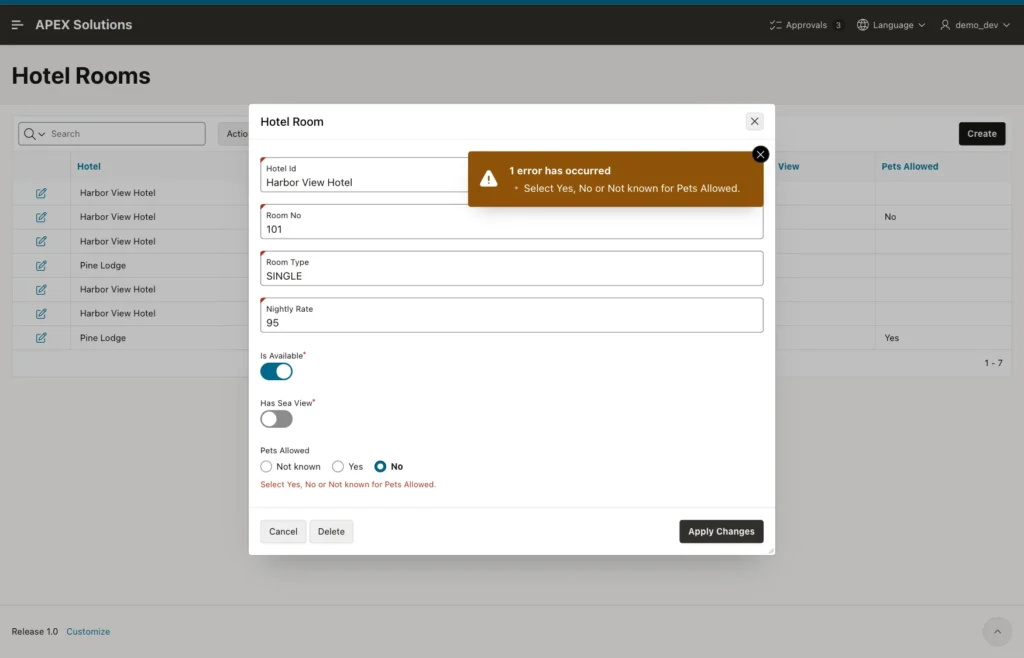Expand the demo_dev user menu chevron
This screenshot has height=658, width=1024.
[x=1006, y=25]
